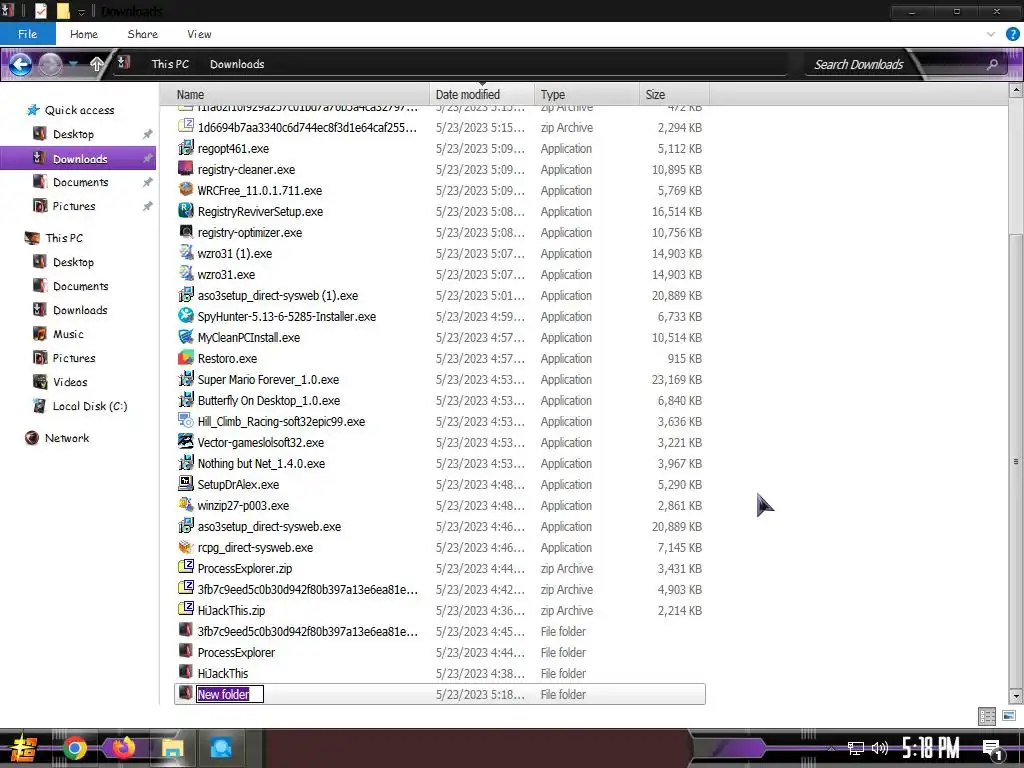Image resolution: width=1024 pixels, height=768 pixels.
Task: Sort by Date modified column
Action: (x=482, y=94)
